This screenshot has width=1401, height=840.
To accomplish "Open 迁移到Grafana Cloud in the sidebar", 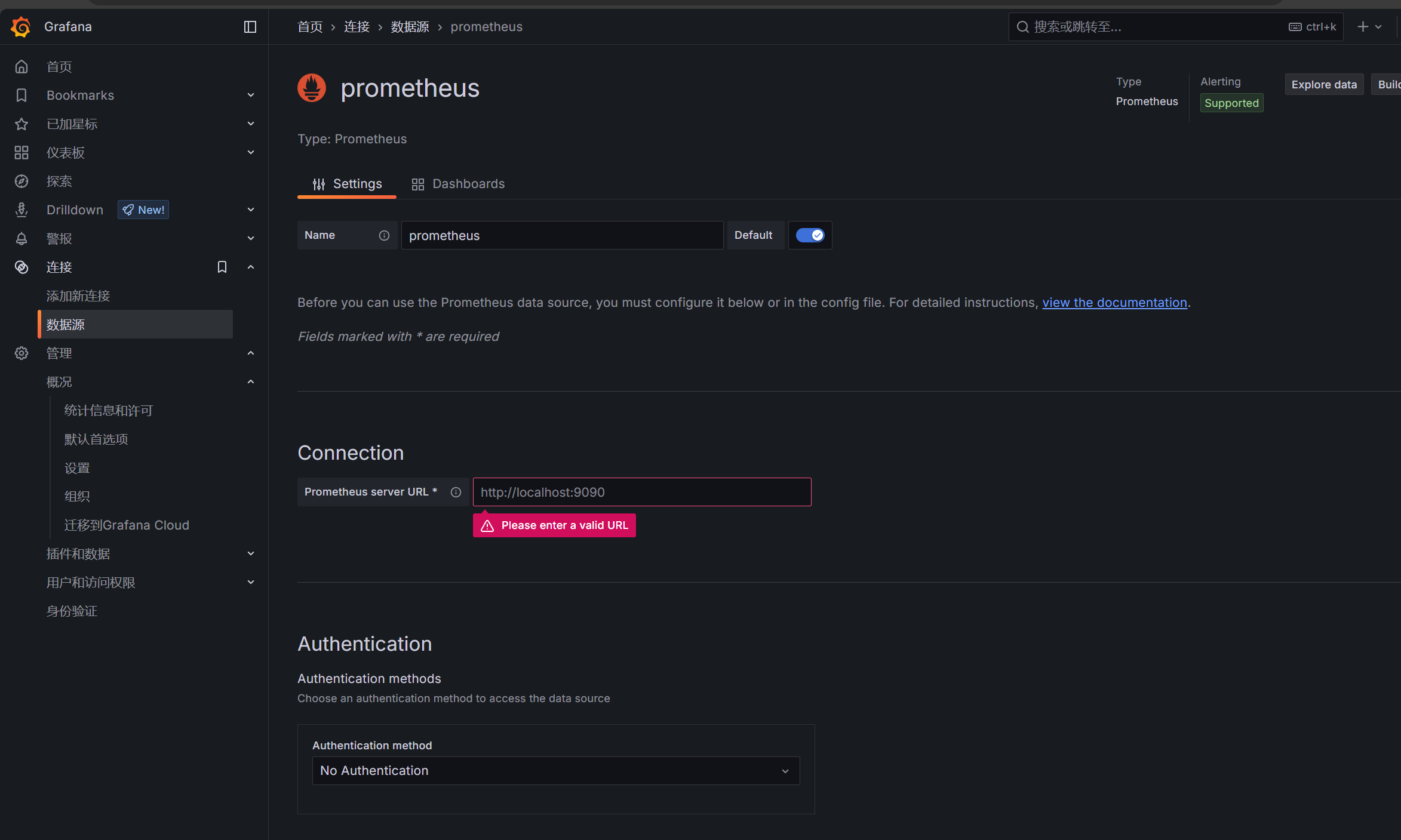I will click(127, 525).
